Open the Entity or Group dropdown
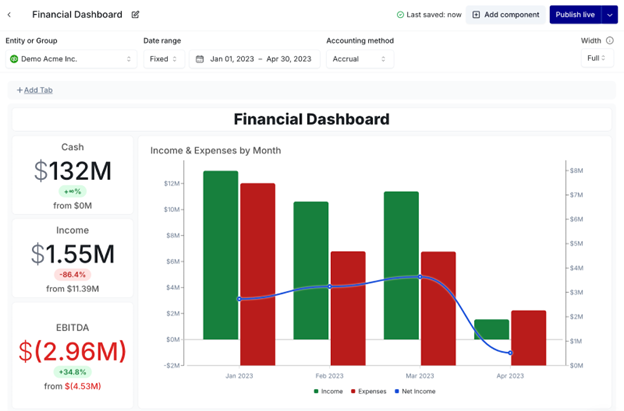624x411 pixels. click(x=71, y=59)
